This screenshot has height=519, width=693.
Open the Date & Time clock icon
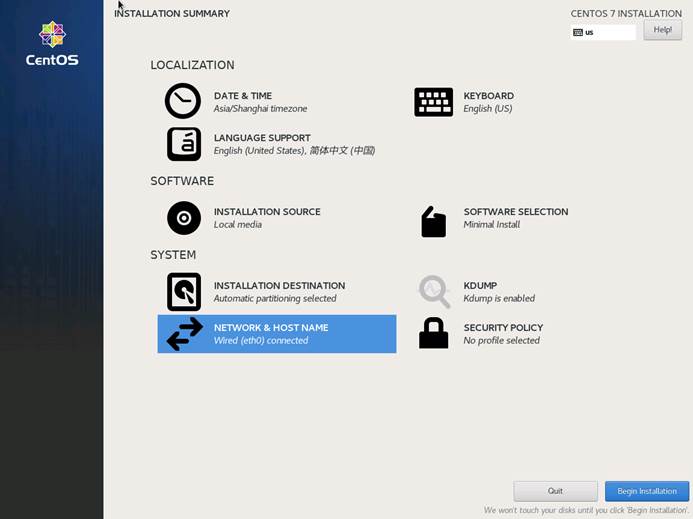coord(183,101)
